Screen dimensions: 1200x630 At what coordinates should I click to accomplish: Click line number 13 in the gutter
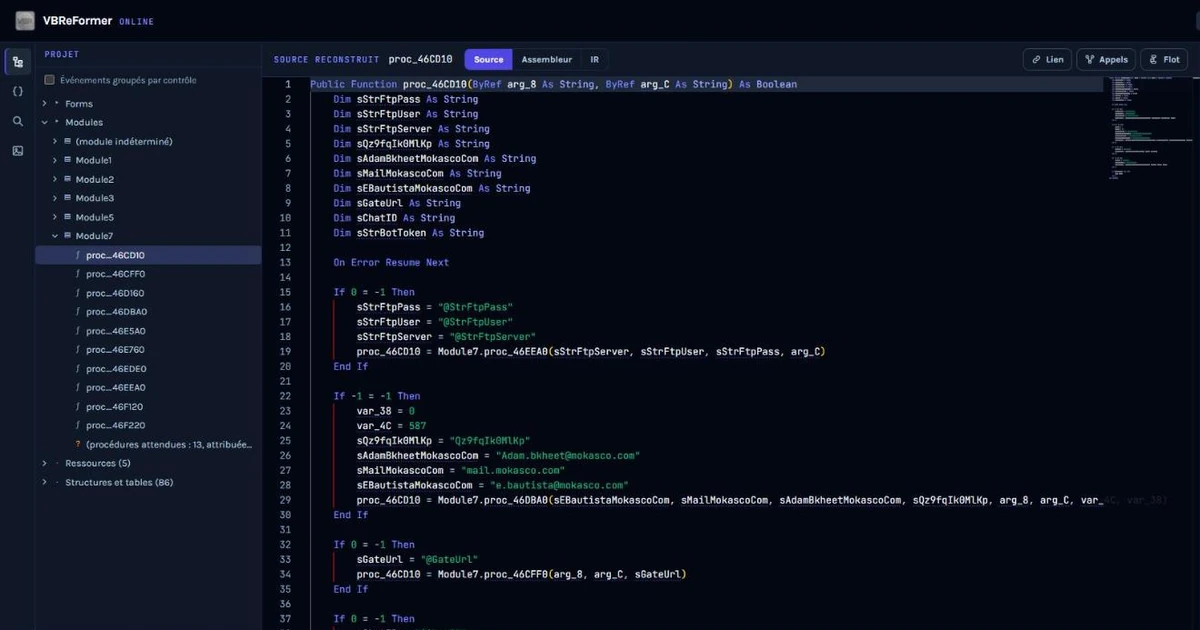point(287,262)
